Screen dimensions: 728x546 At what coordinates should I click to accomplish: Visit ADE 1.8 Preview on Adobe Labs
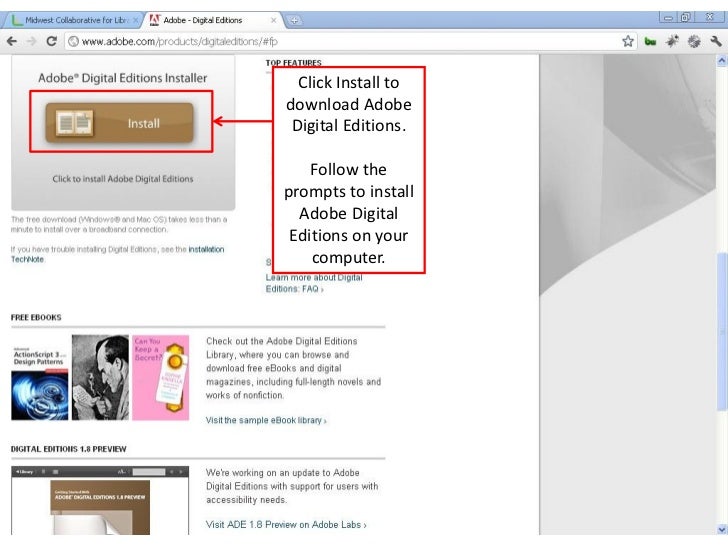click(x=286, y=525)
